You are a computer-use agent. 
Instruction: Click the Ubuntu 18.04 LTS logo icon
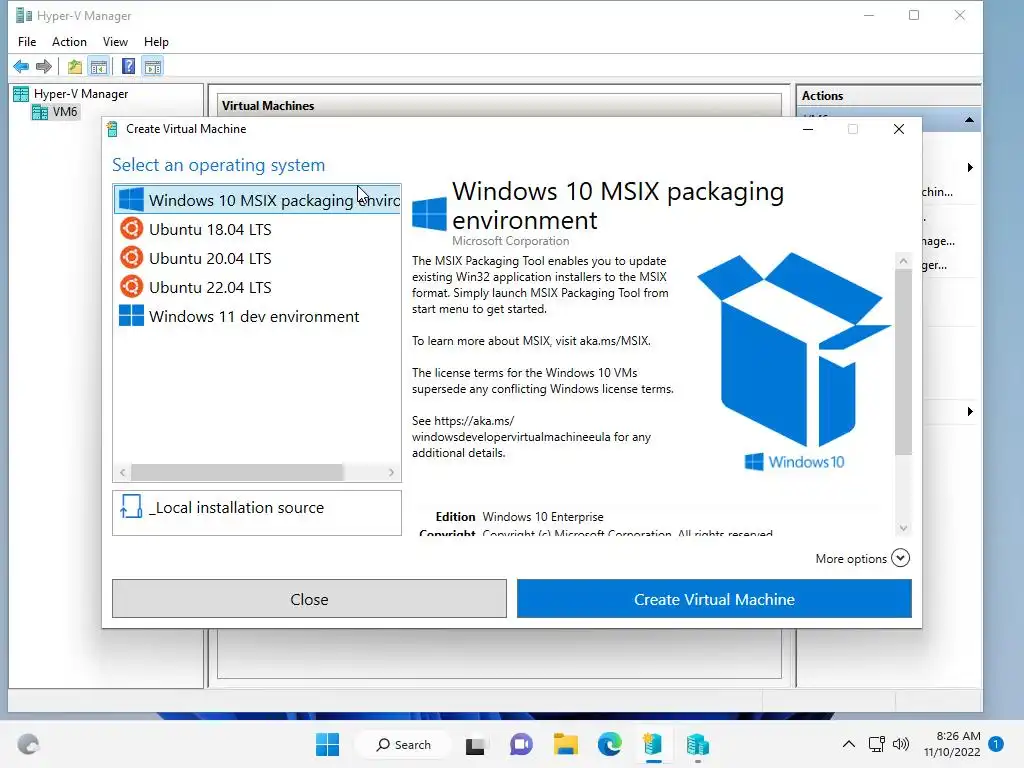tap(131, 229)
